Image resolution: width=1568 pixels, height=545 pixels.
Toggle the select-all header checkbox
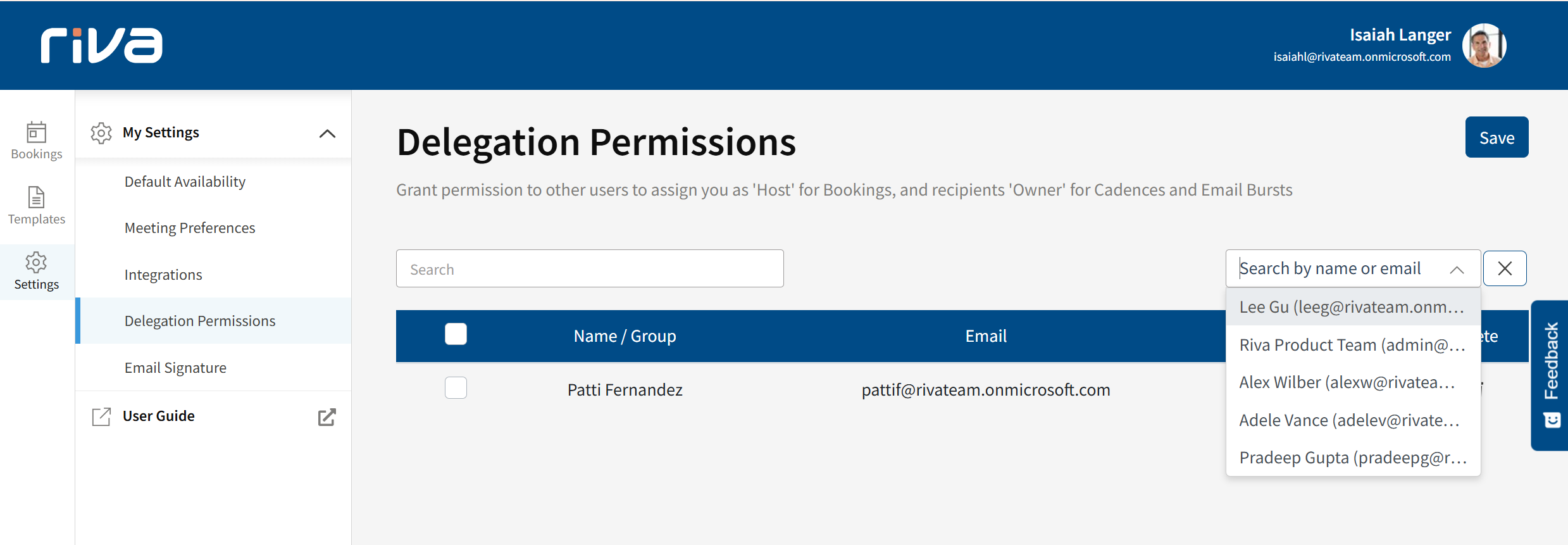coord(456,334)
